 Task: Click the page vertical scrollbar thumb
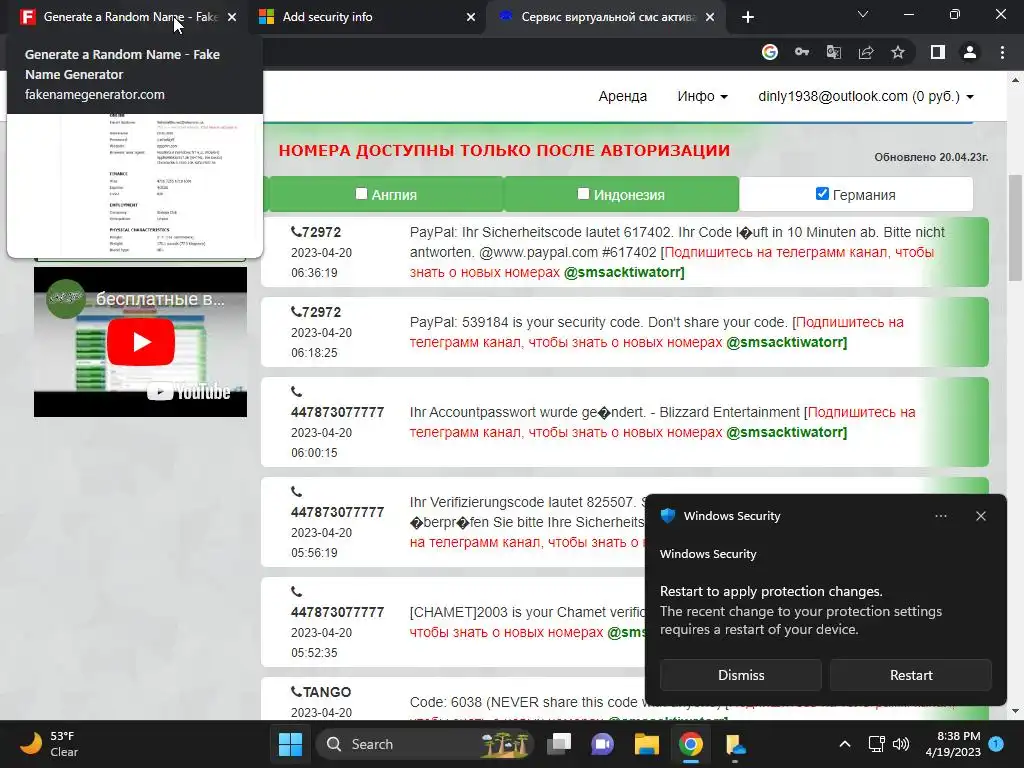(x=1015, y=227)
